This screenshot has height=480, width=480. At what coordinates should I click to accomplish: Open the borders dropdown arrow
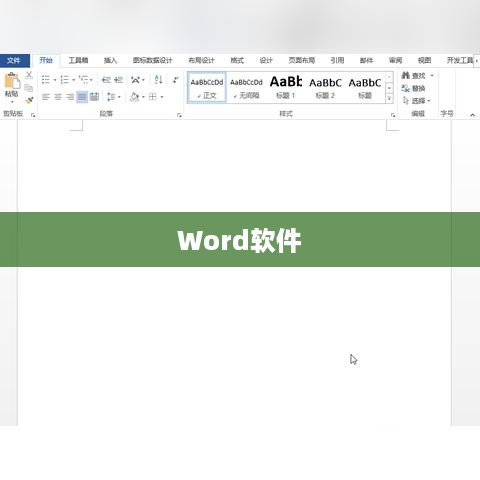click(x=162, y=97)
